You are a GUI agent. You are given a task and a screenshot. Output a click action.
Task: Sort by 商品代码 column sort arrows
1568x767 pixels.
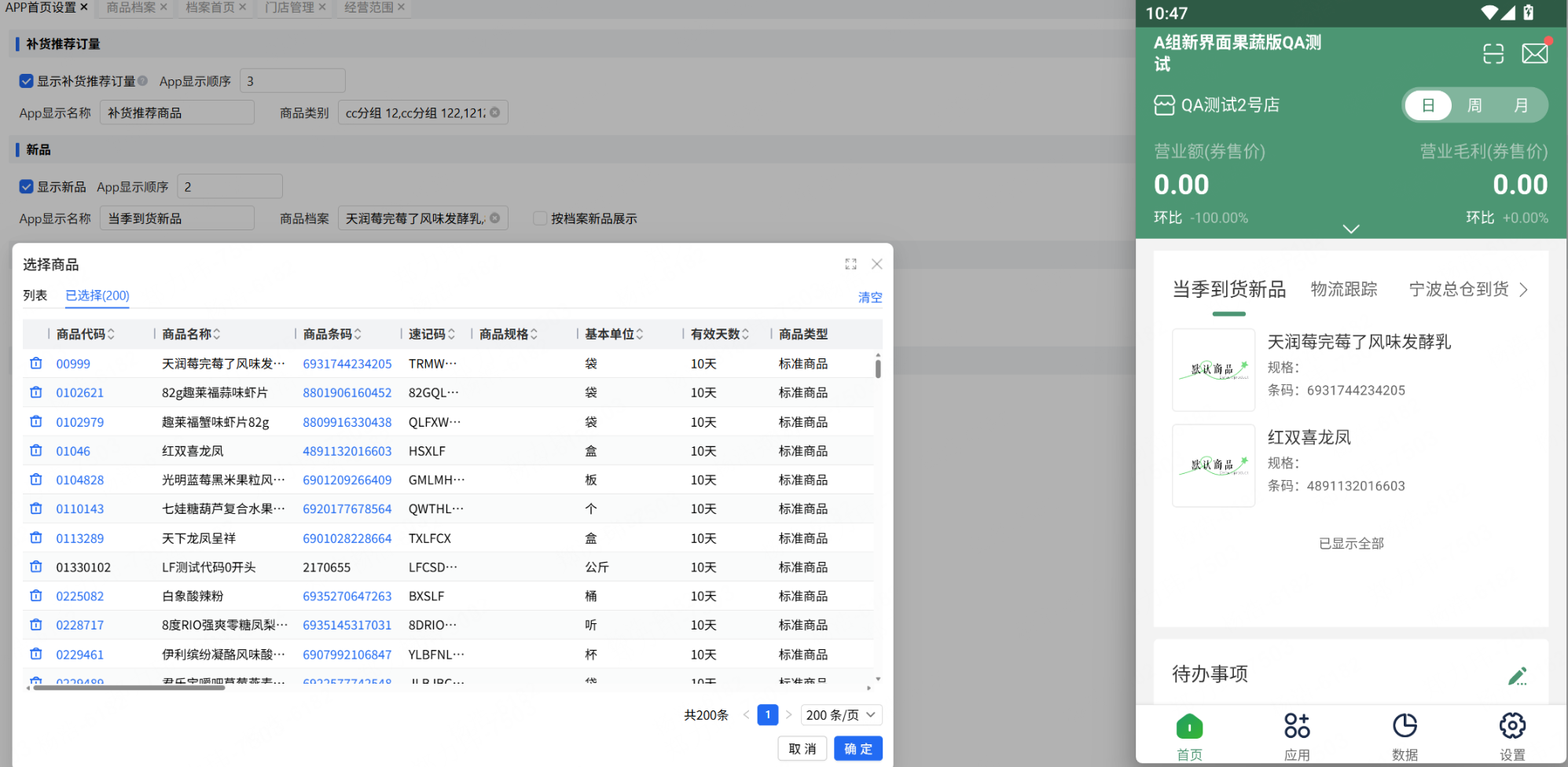111,334
